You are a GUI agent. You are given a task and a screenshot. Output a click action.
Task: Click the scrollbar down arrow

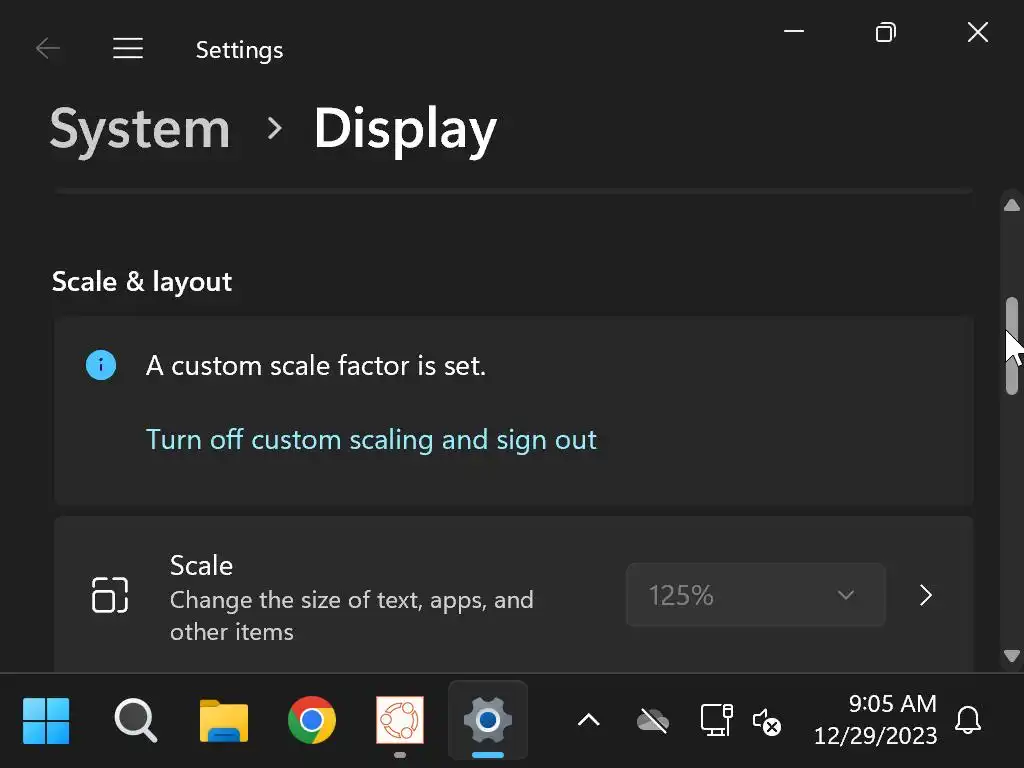(x=1011, y=656)
